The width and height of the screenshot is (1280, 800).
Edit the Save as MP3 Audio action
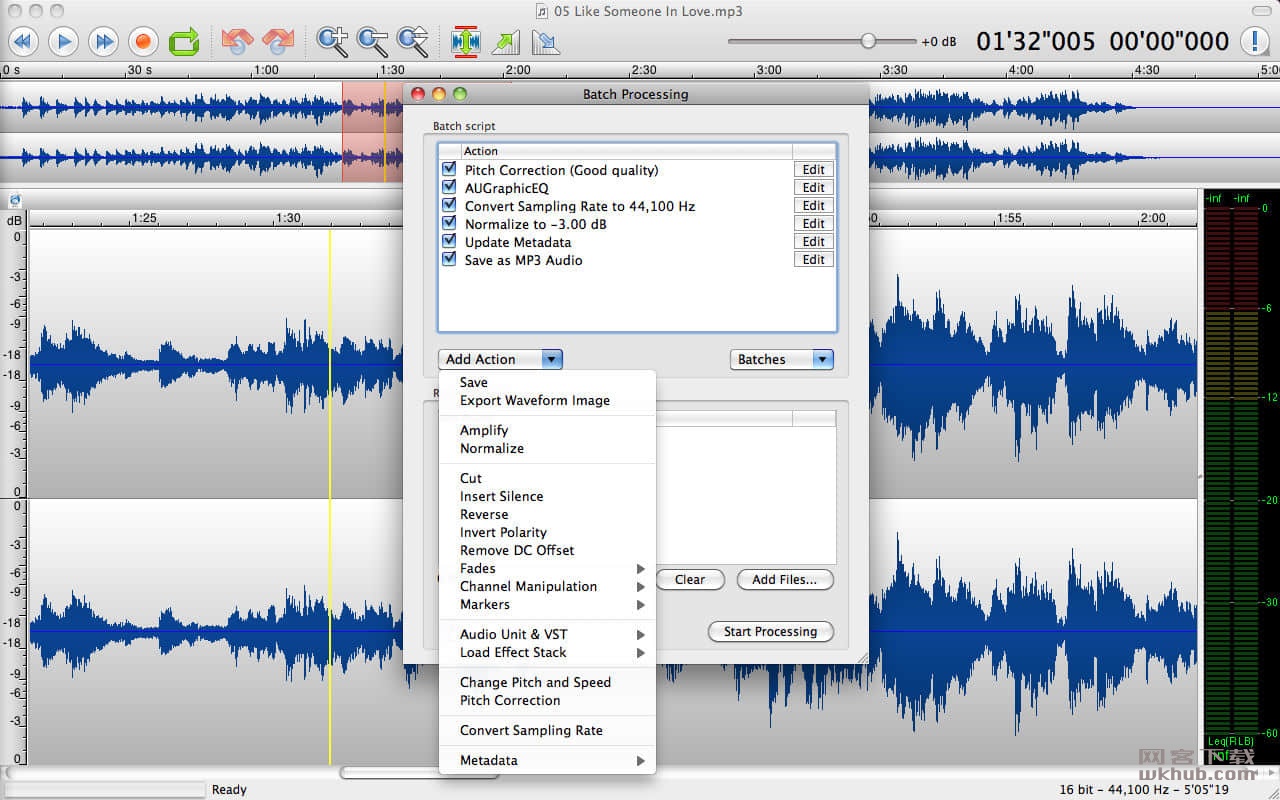click(814, 260)
